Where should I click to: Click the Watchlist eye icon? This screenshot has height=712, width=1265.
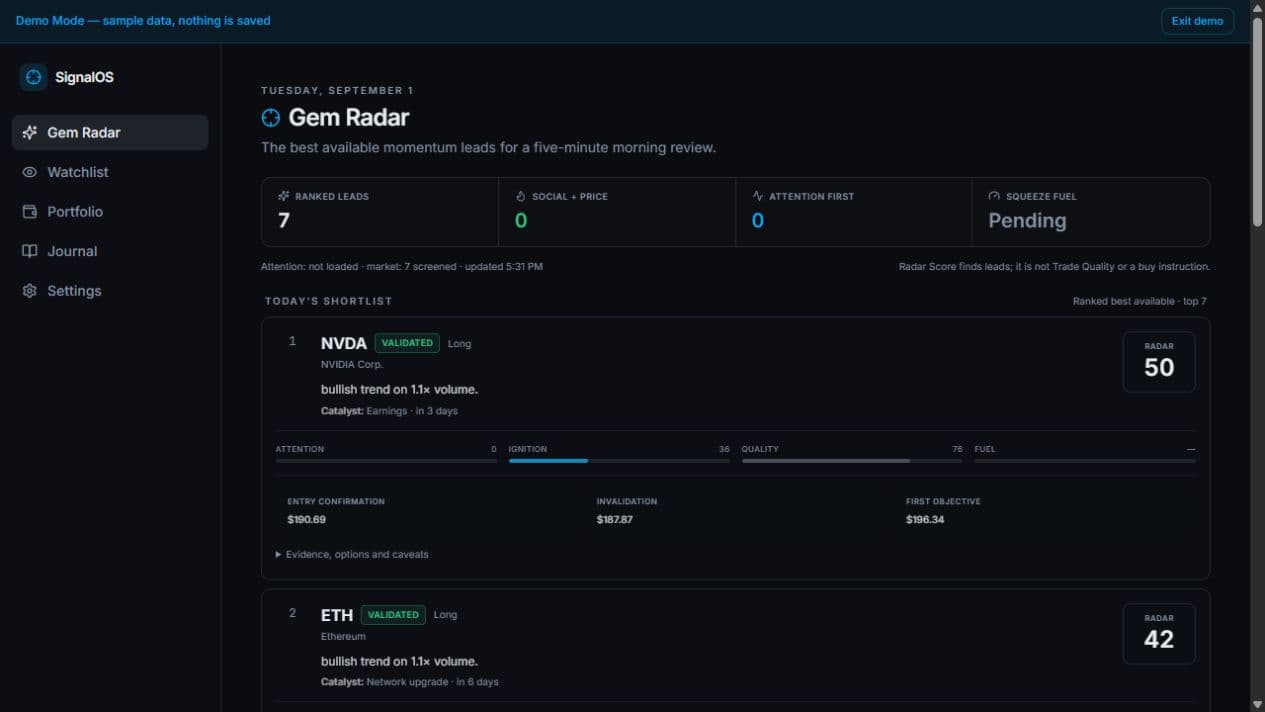(30, 172)
